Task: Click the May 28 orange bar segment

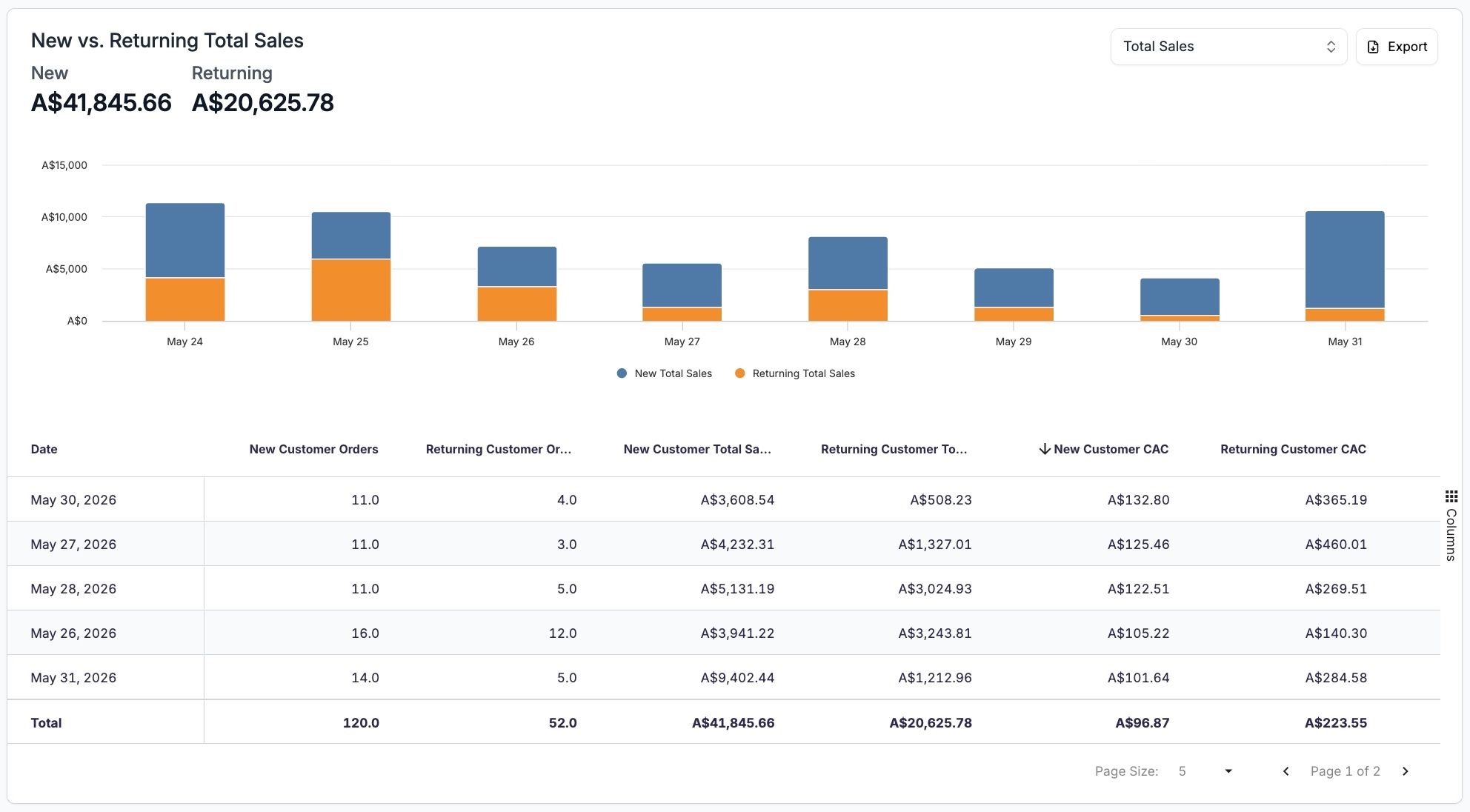Action: pos(848,305)
